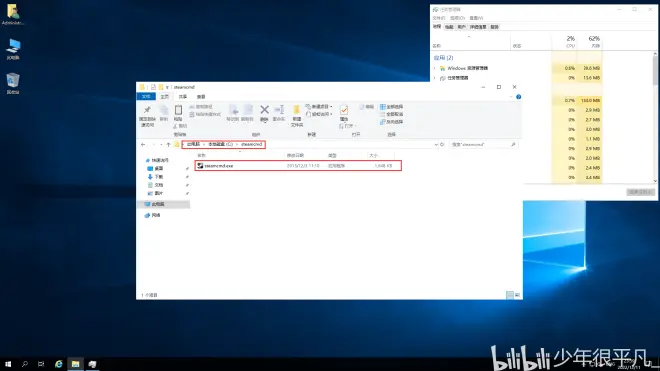
Task: Open address bar history dropdown
Action: [x=436, y=144]
